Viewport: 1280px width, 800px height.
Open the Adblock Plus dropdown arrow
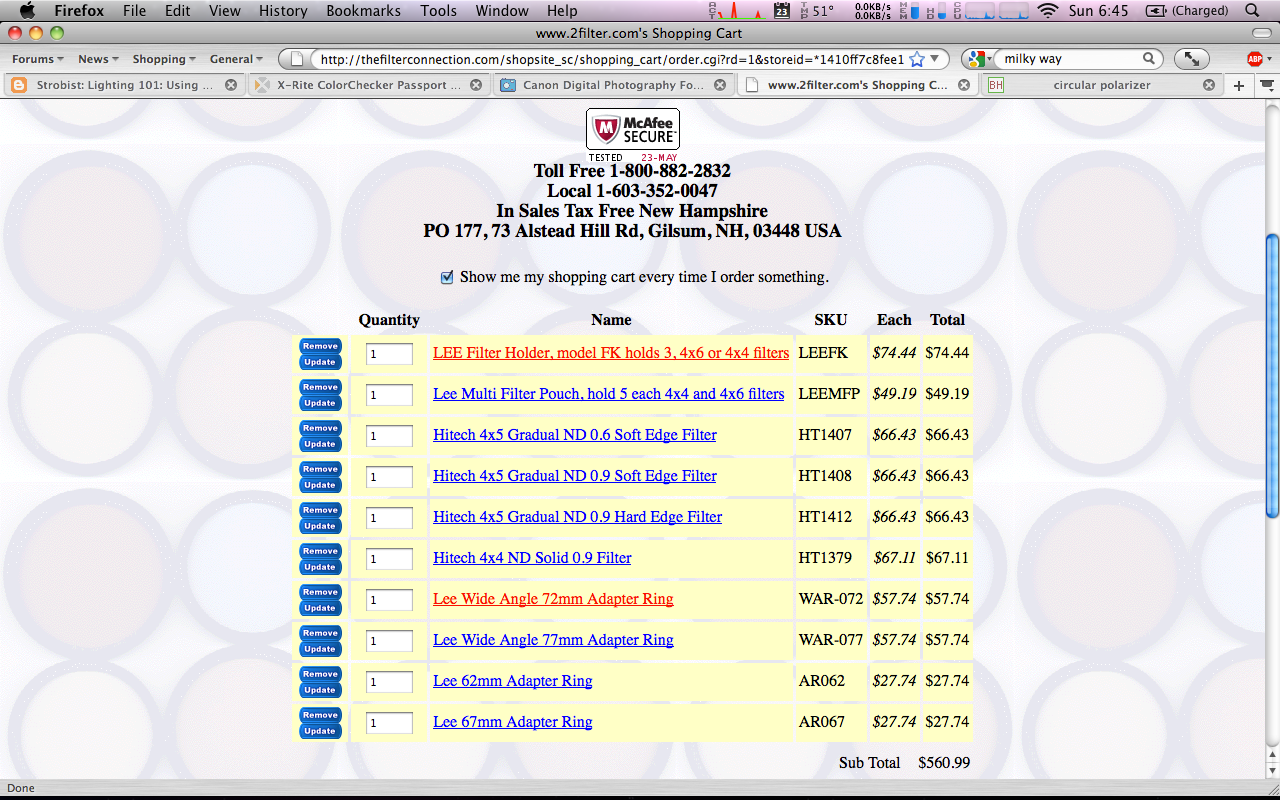(x=1267, y=58)
